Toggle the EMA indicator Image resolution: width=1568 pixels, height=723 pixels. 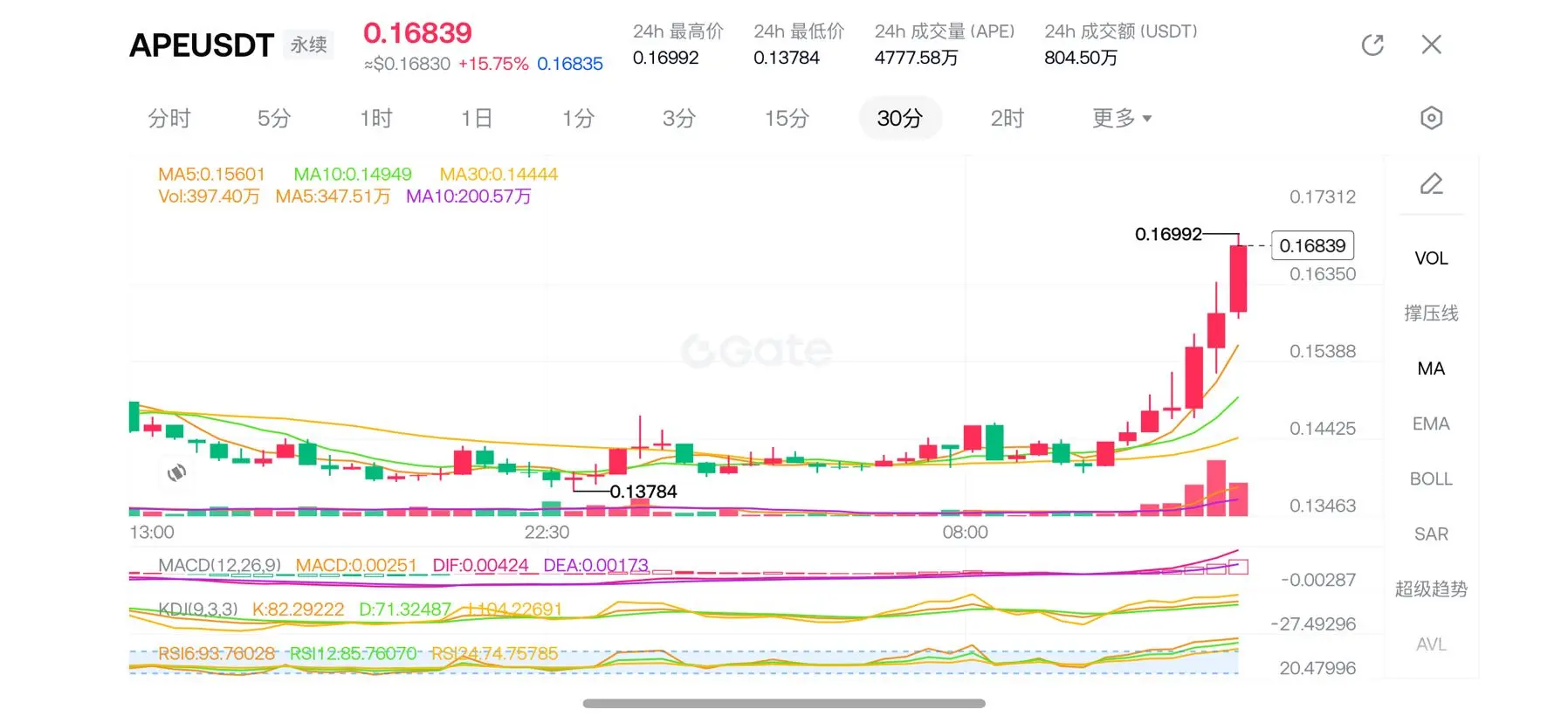1431,423
